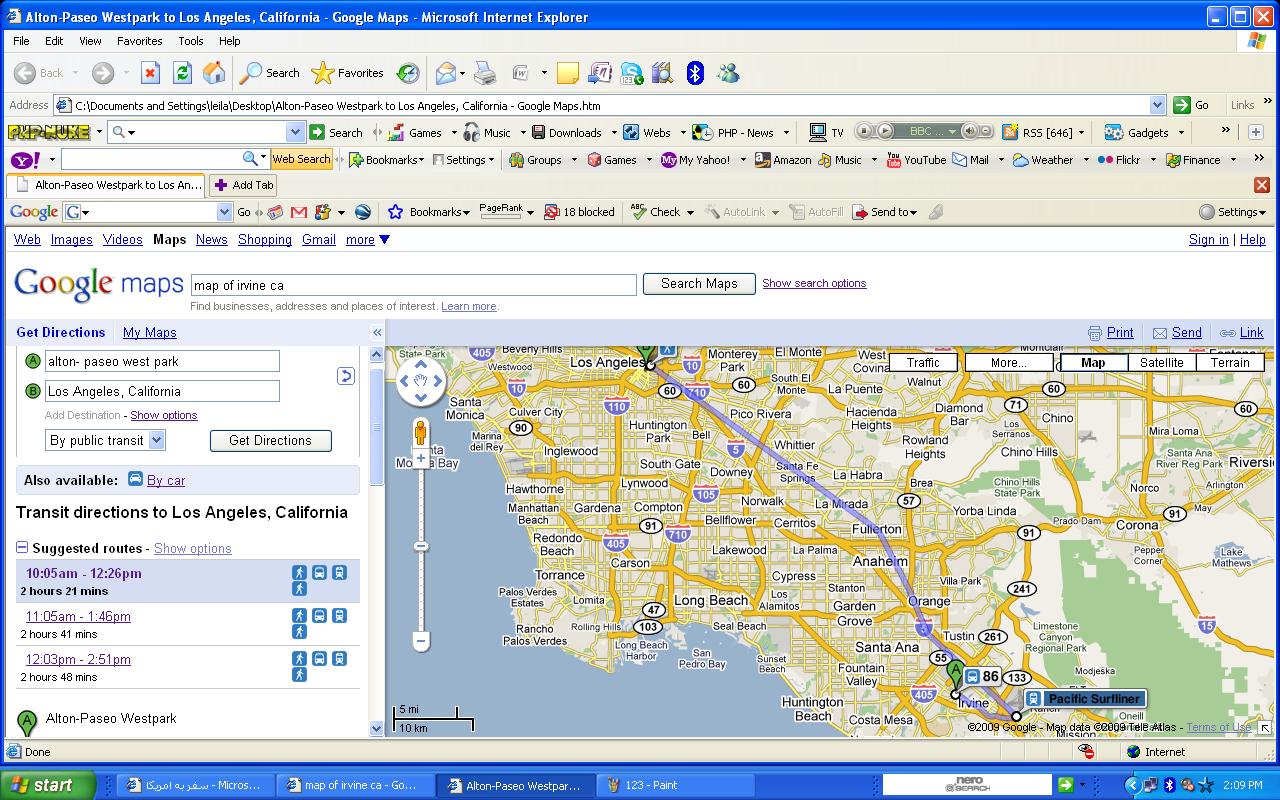Open Google toolbar Bookmarks dropdown
Screen dimensions: 1280x800
[x=429, y=212]
